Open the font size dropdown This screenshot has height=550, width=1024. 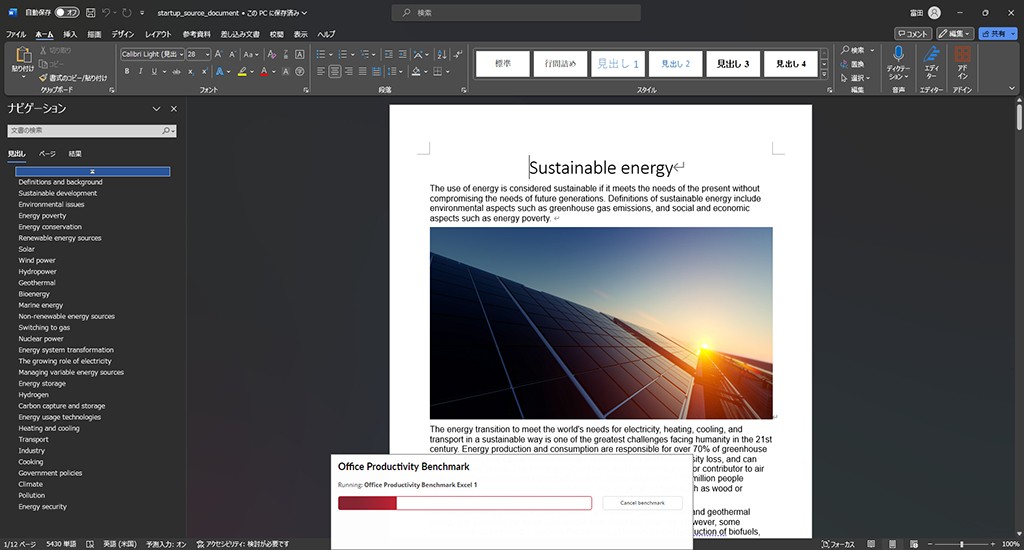point(206,54)
